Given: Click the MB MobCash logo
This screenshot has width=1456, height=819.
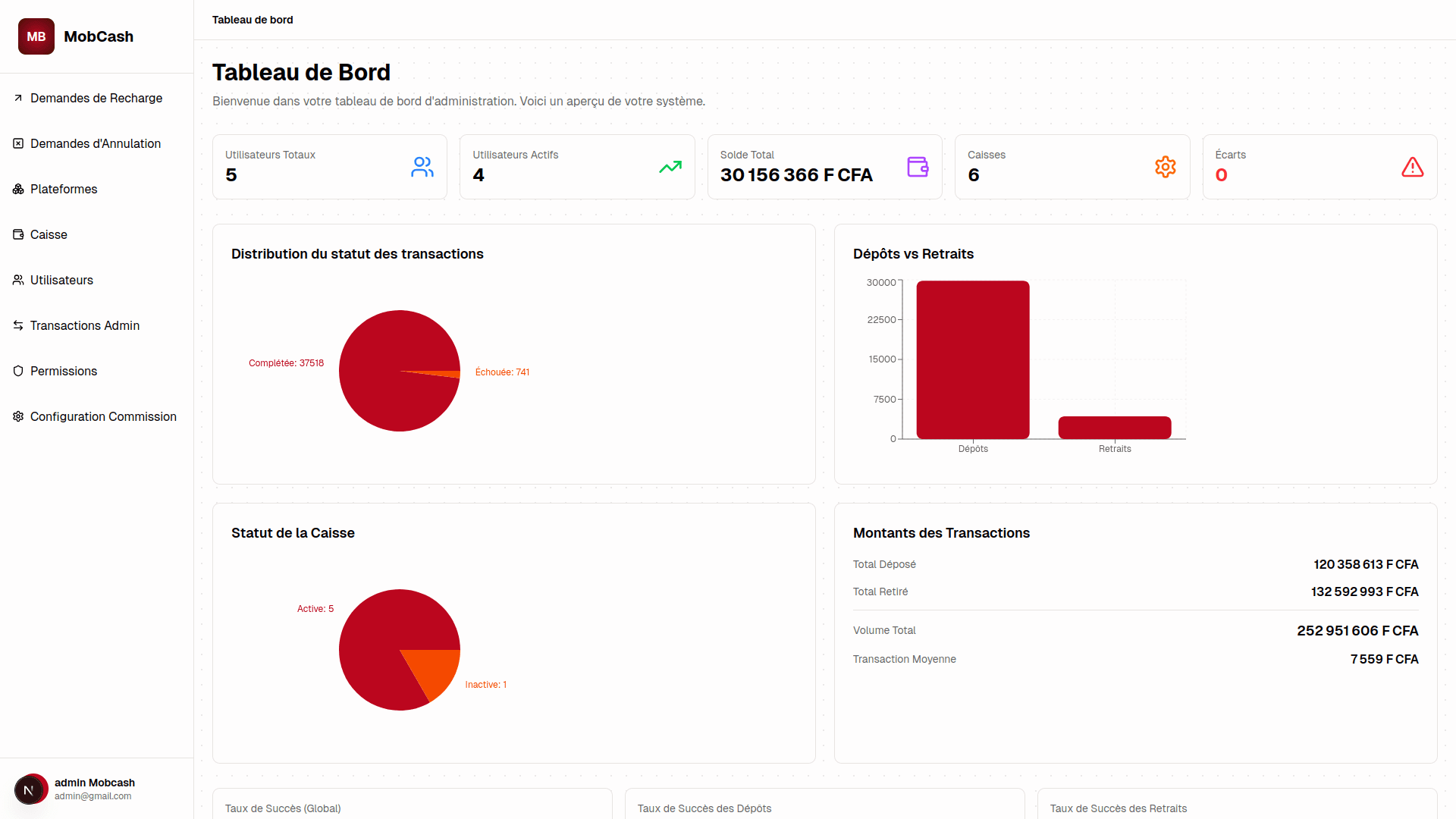Looking at the screenshot, I should [x=75, y=36].
